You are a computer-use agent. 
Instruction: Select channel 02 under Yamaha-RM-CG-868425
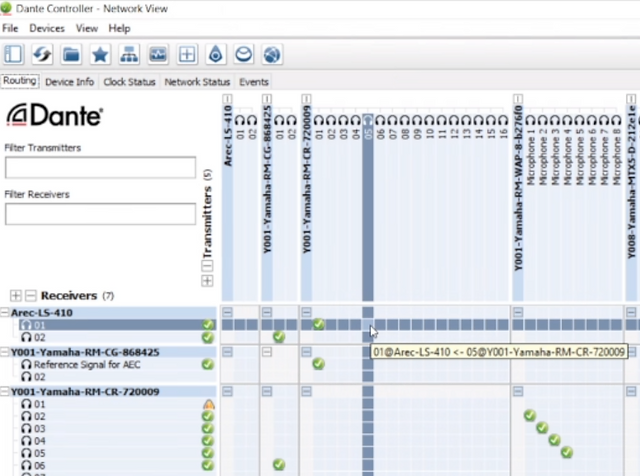(x=118, y=377)
